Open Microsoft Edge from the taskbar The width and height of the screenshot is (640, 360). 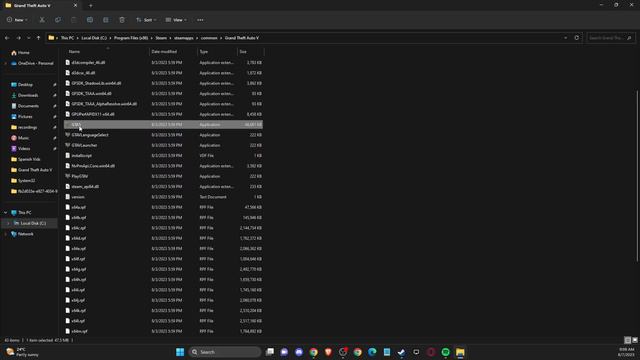click(372, 352)
